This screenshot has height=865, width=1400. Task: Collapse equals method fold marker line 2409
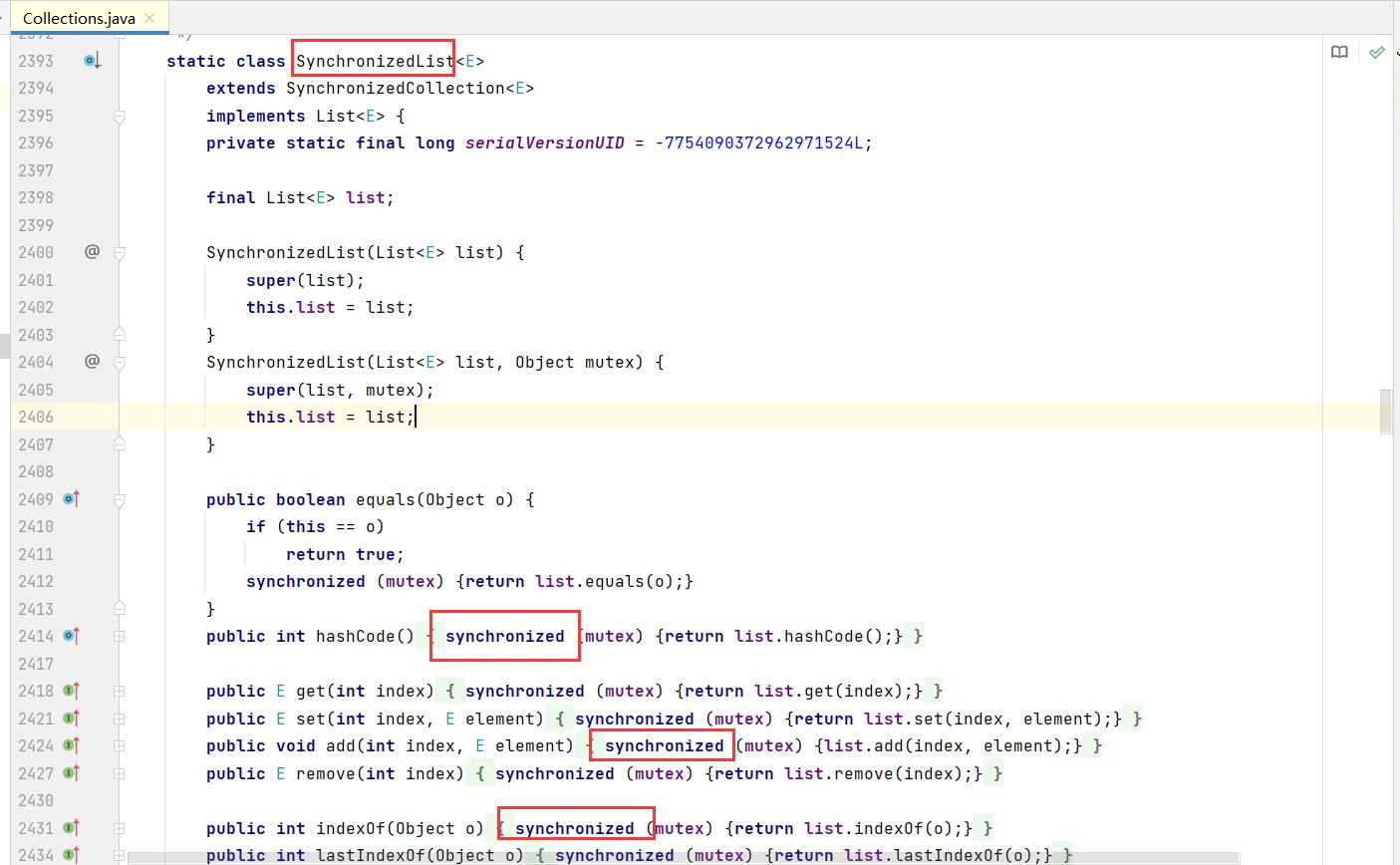click(119, 500)
